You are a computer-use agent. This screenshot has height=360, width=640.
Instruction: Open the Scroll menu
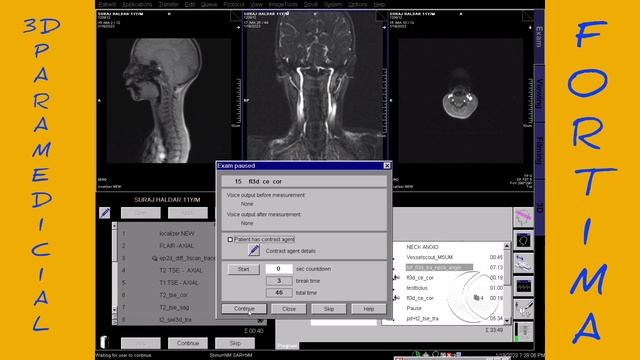coord(311,4)
